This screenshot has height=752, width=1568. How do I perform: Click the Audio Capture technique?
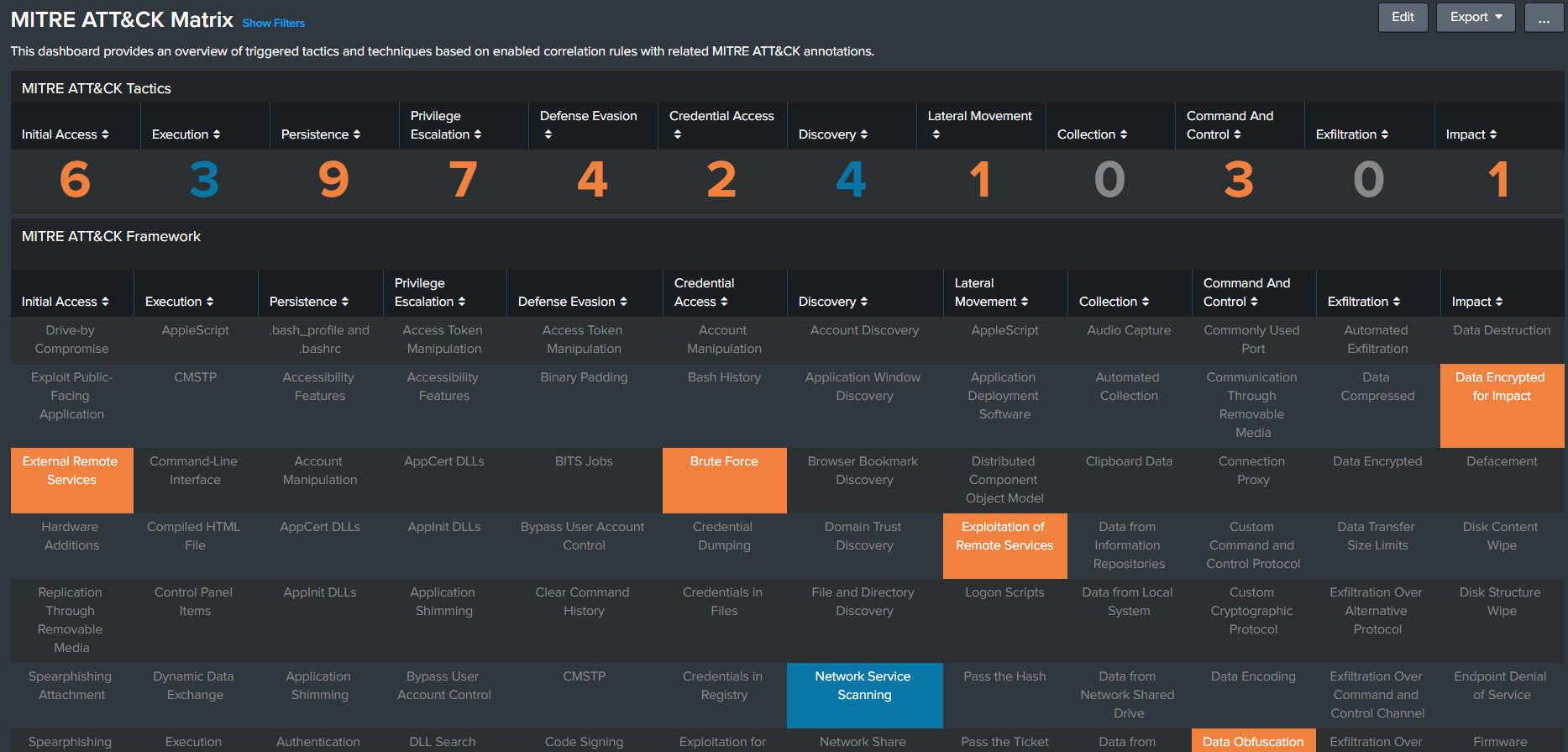click(x=1129, y=330)
